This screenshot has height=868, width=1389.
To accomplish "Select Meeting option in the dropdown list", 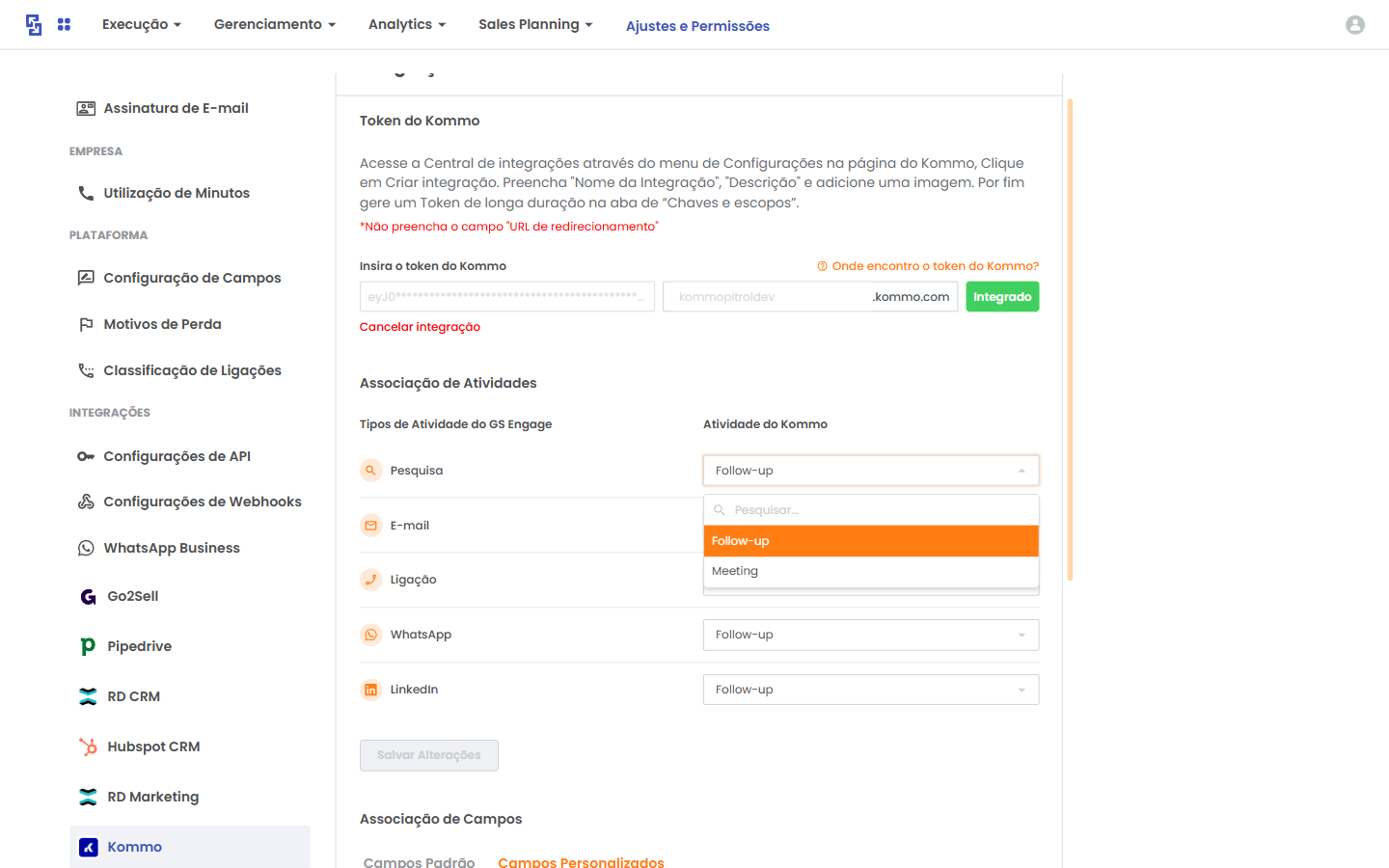I will point(871,571).
